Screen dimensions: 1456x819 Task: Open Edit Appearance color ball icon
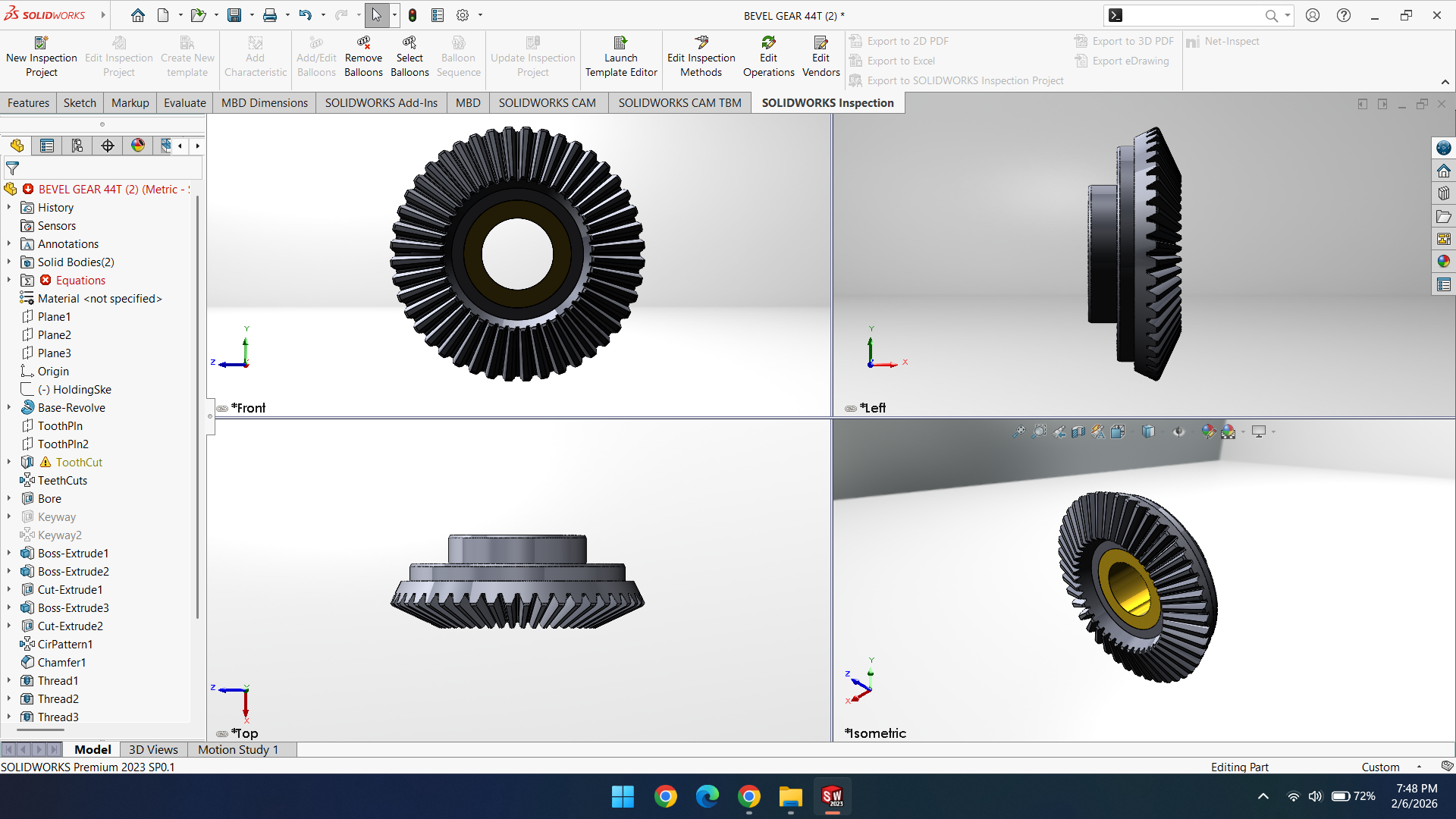[1209, 431]
